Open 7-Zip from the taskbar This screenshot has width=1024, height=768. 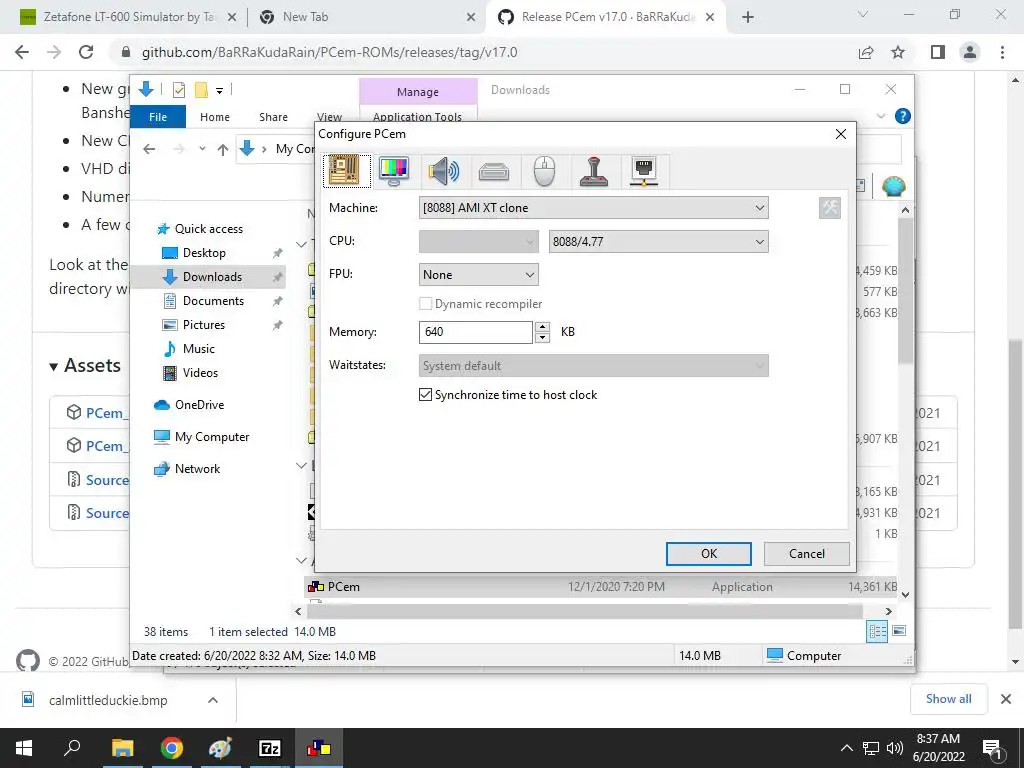[x=270, y=748]
